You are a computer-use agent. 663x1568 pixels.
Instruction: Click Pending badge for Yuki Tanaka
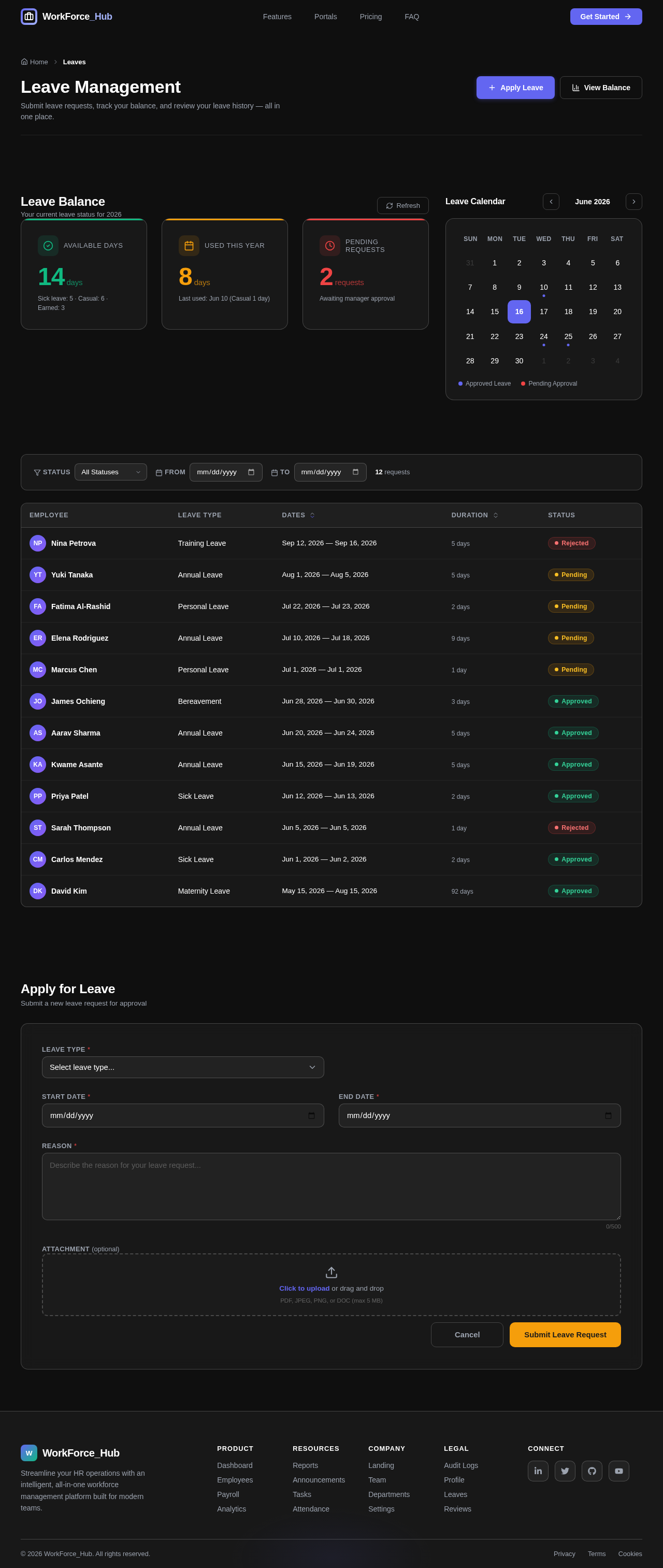(571, 575)
